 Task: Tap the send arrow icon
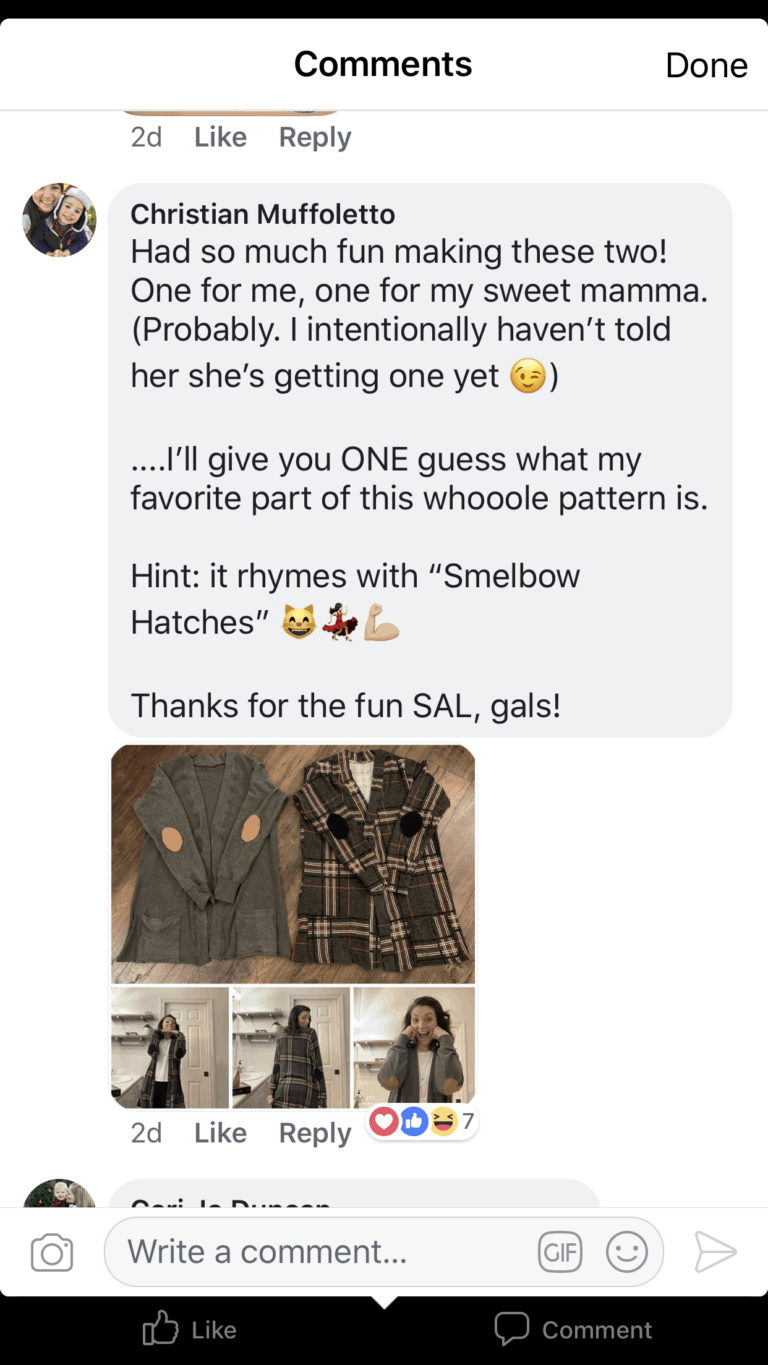pos(715,1252)
